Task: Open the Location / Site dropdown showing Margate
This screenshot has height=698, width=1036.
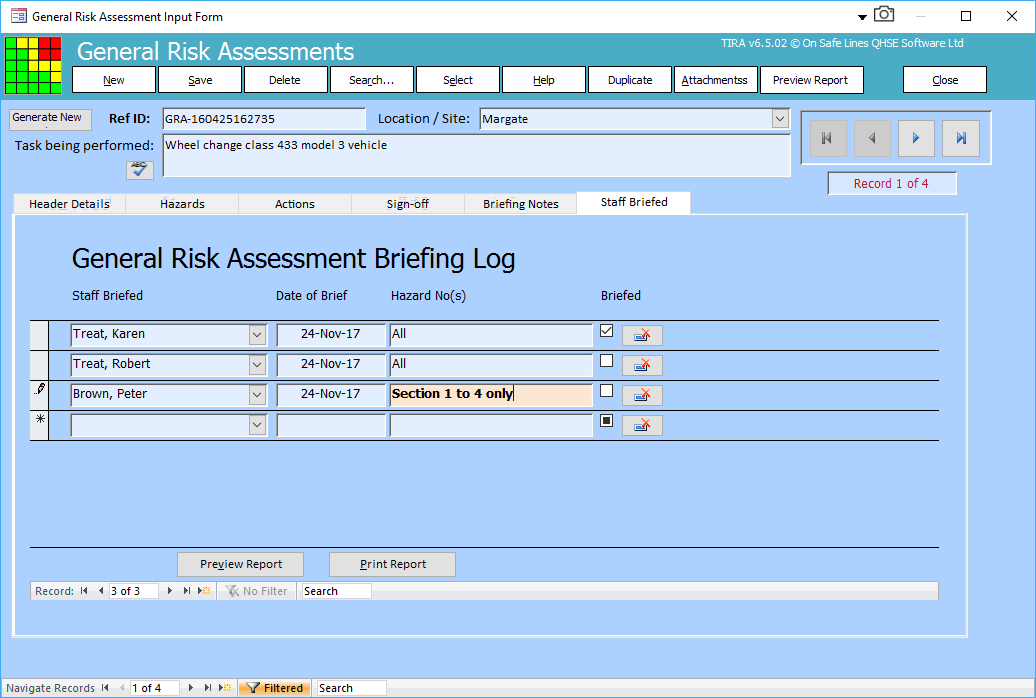Action: click(780, 119)
